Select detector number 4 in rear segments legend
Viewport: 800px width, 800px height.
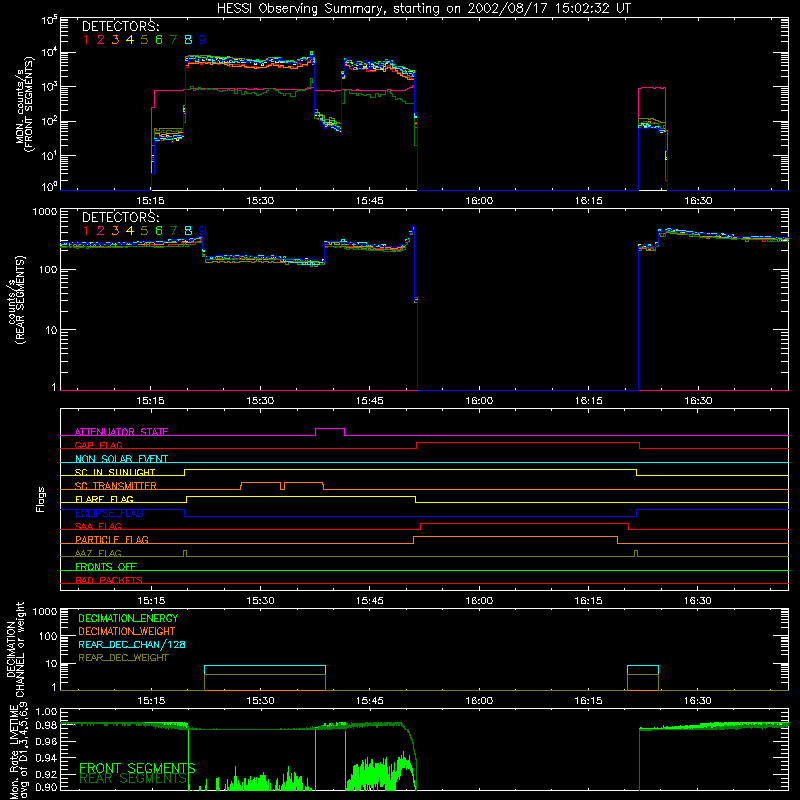pos(130,231)
